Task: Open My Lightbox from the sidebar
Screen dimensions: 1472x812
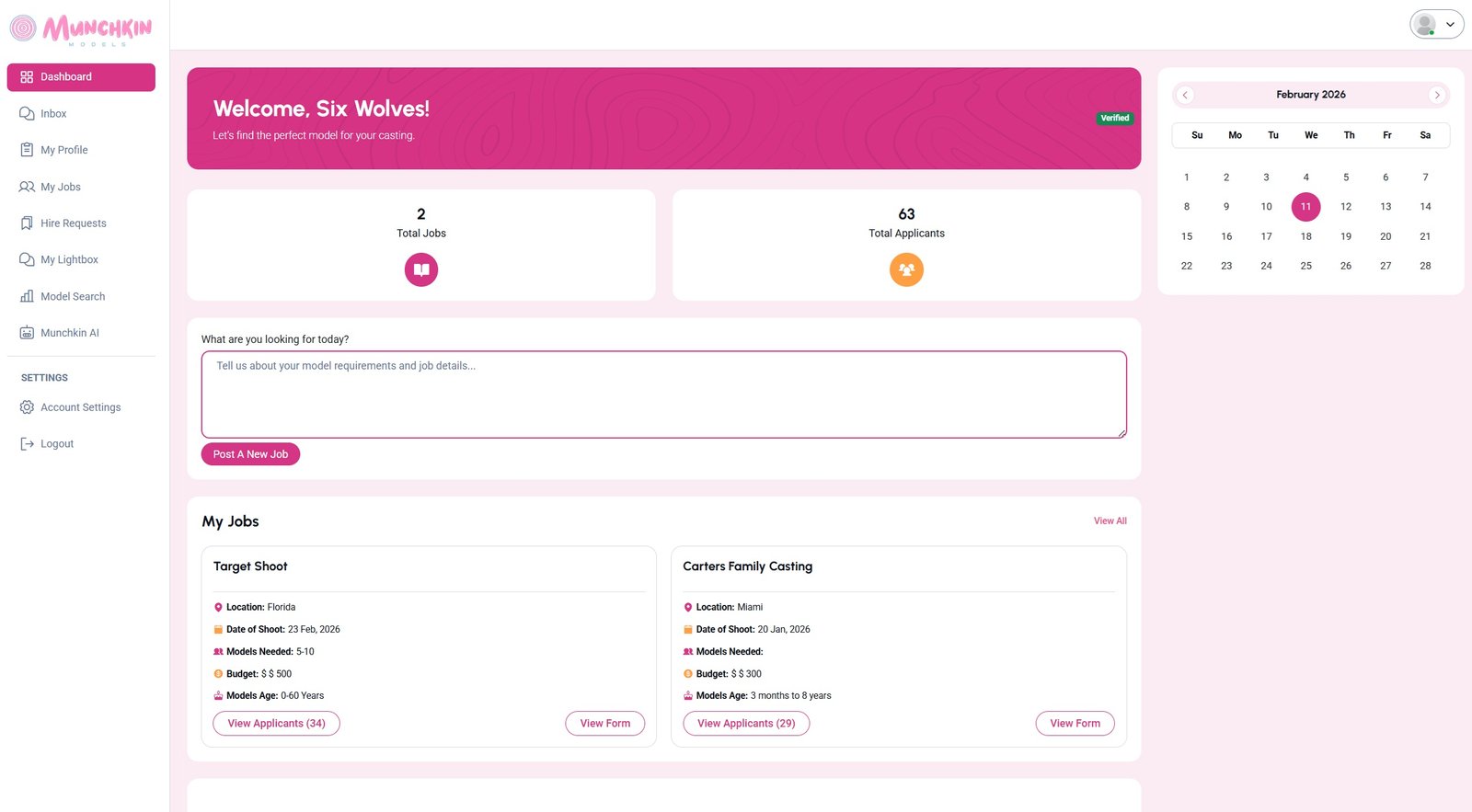Action: pos(27,259)
